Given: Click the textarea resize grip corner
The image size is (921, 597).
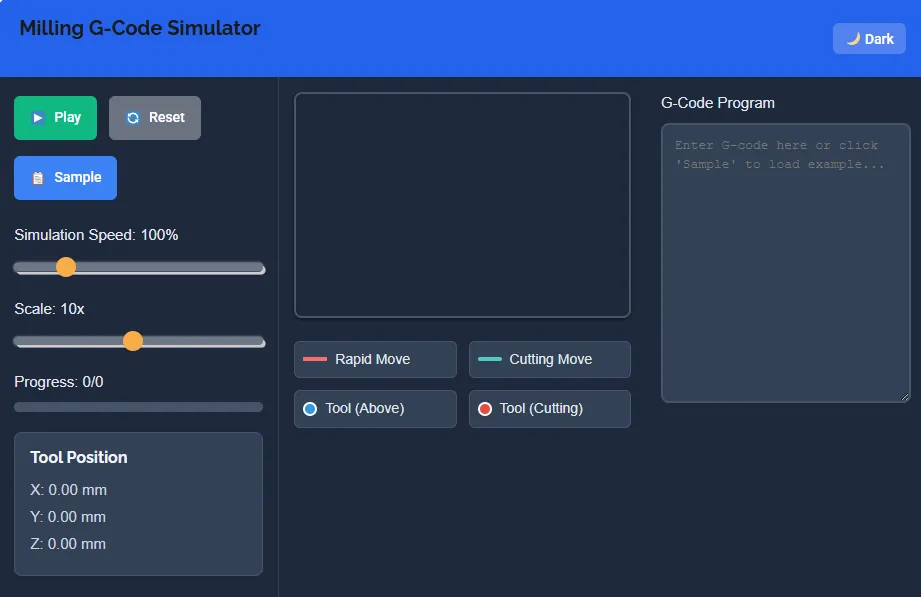Looking at the screenshot, I should point(905,397).
